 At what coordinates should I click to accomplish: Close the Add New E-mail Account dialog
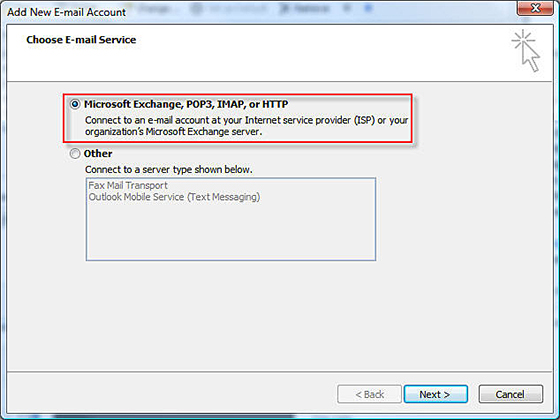click(x=535, y=8)
